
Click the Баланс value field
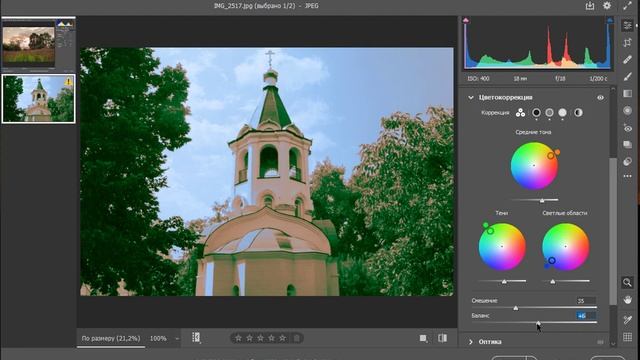click(x=586, y=316)
